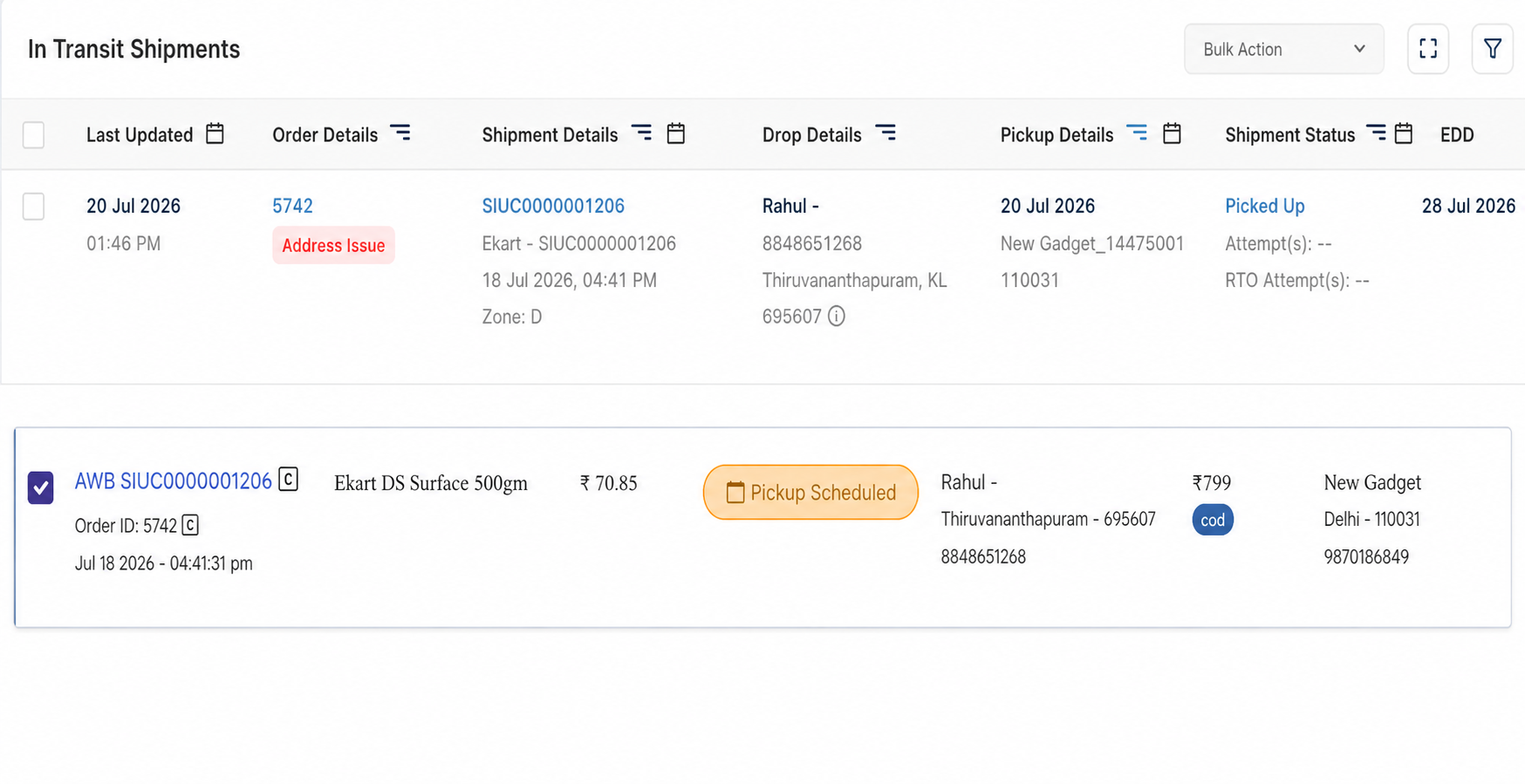The image size is (1525, 784).
Task: Open Last Updated calendar date filter
Action: click(215, 133)
